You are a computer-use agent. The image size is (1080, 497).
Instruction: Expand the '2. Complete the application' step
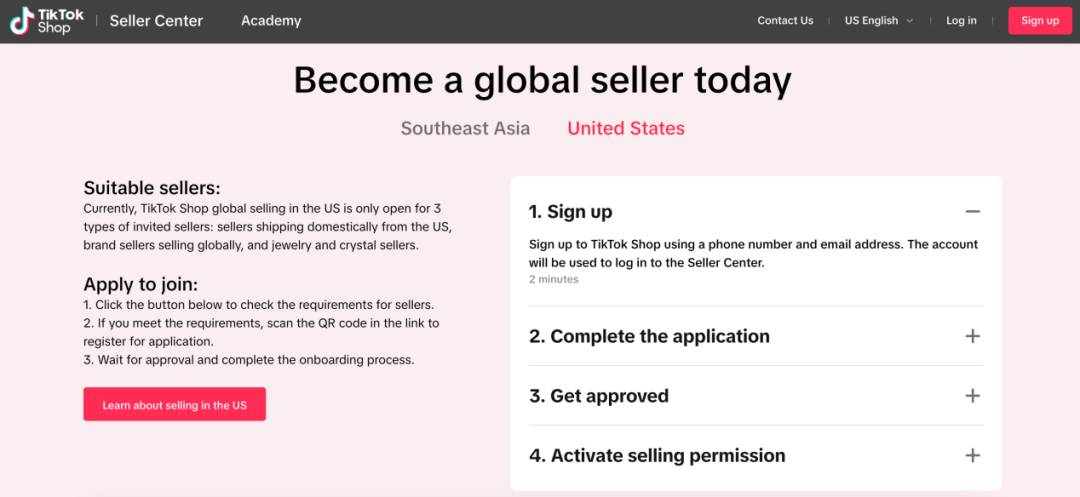point(650,336)
